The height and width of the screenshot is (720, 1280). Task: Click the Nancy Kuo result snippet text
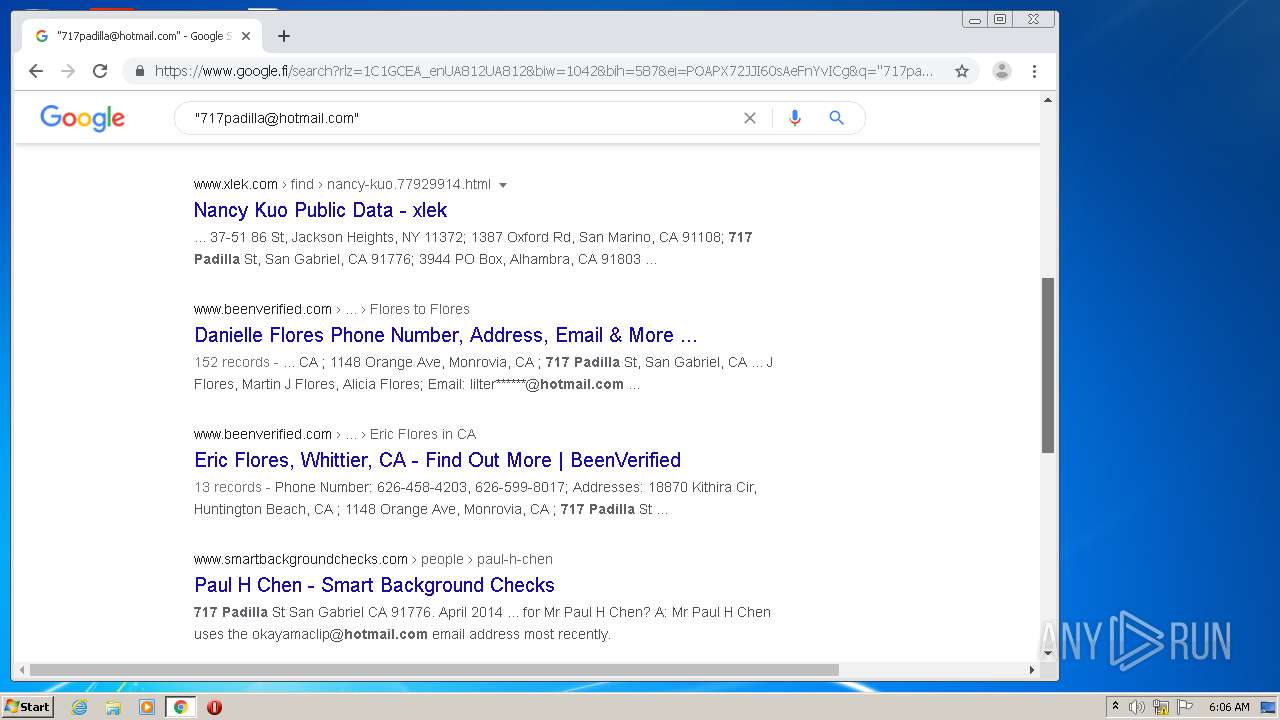(x=474, y=248)
